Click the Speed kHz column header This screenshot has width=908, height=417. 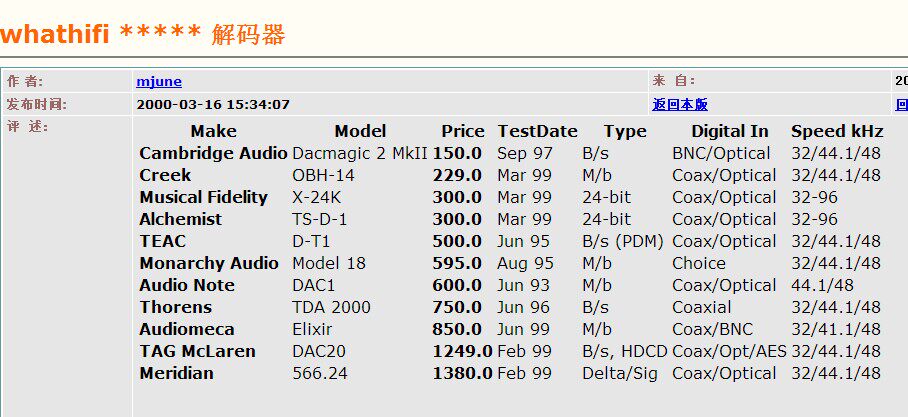837,131
